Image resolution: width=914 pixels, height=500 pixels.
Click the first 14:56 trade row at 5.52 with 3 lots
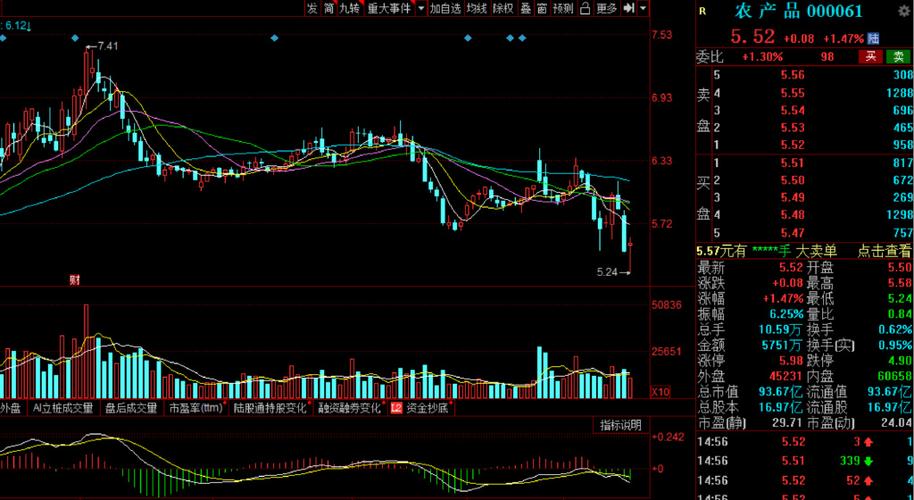[805, 442]
